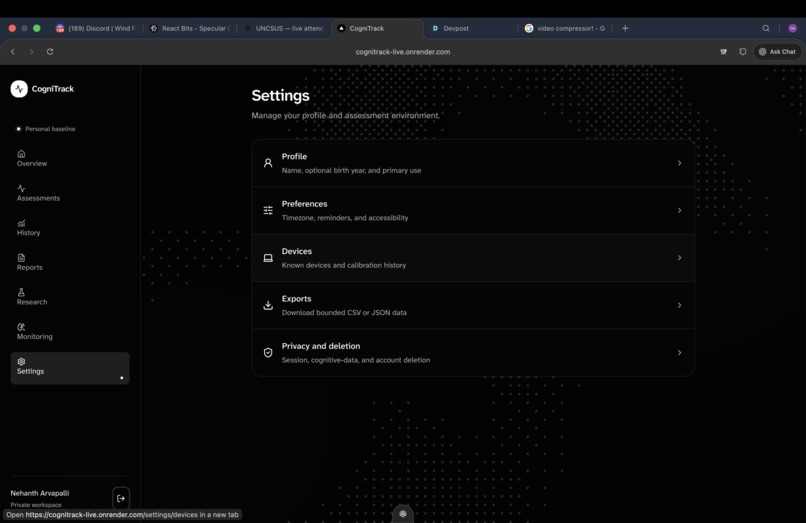Open the Research flask icon

(x=21, y=292)
